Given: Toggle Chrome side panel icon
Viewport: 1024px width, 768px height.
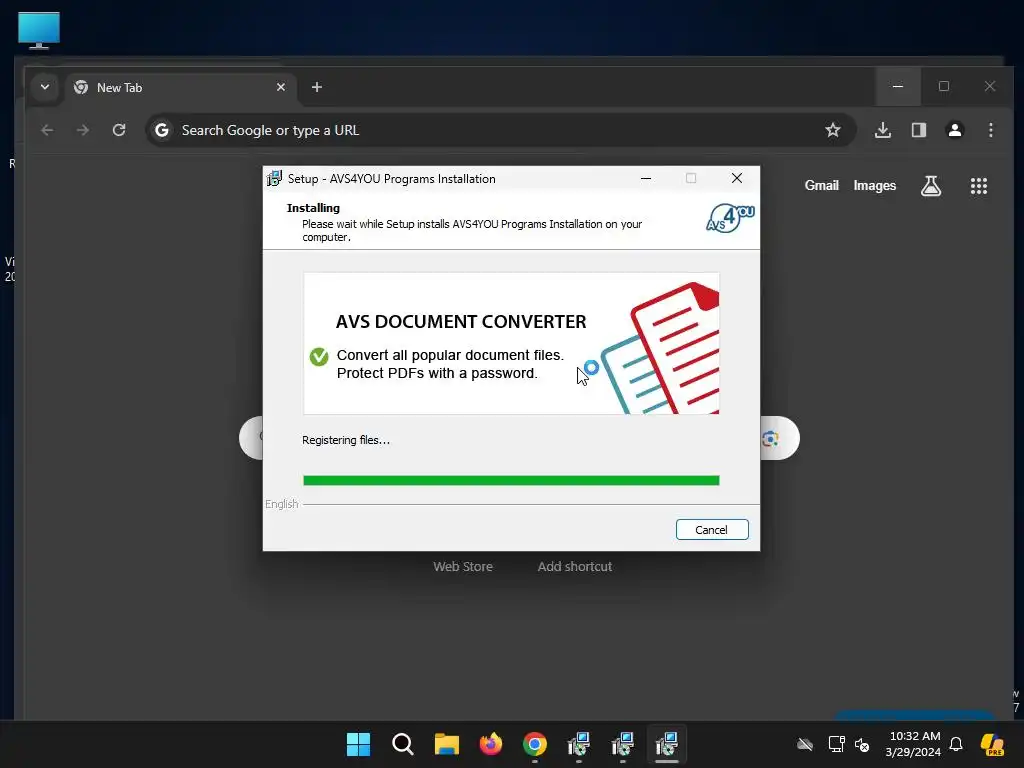Looking at the screenshot, I should pyautogui.click(x=919, y=130).
